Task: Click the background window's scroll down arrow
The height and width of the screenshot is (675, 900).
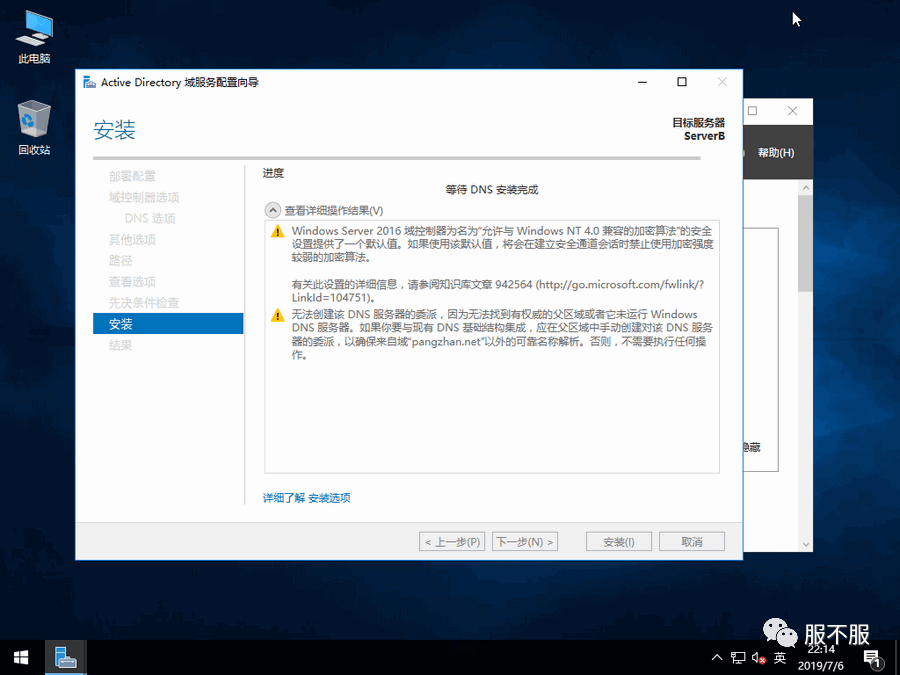Action: (x=805, y=544)
